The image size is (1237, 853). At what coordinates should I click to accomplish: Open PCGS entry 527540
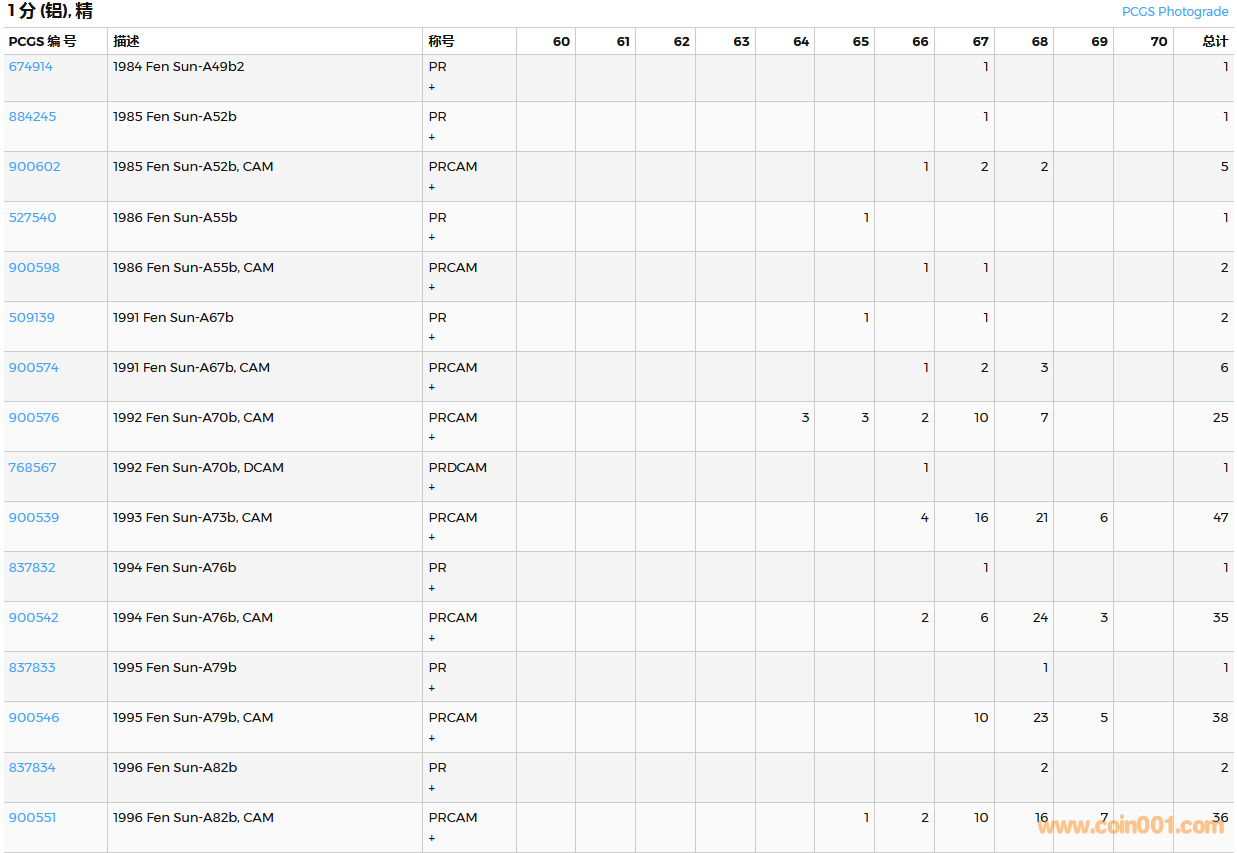(33, 217)
